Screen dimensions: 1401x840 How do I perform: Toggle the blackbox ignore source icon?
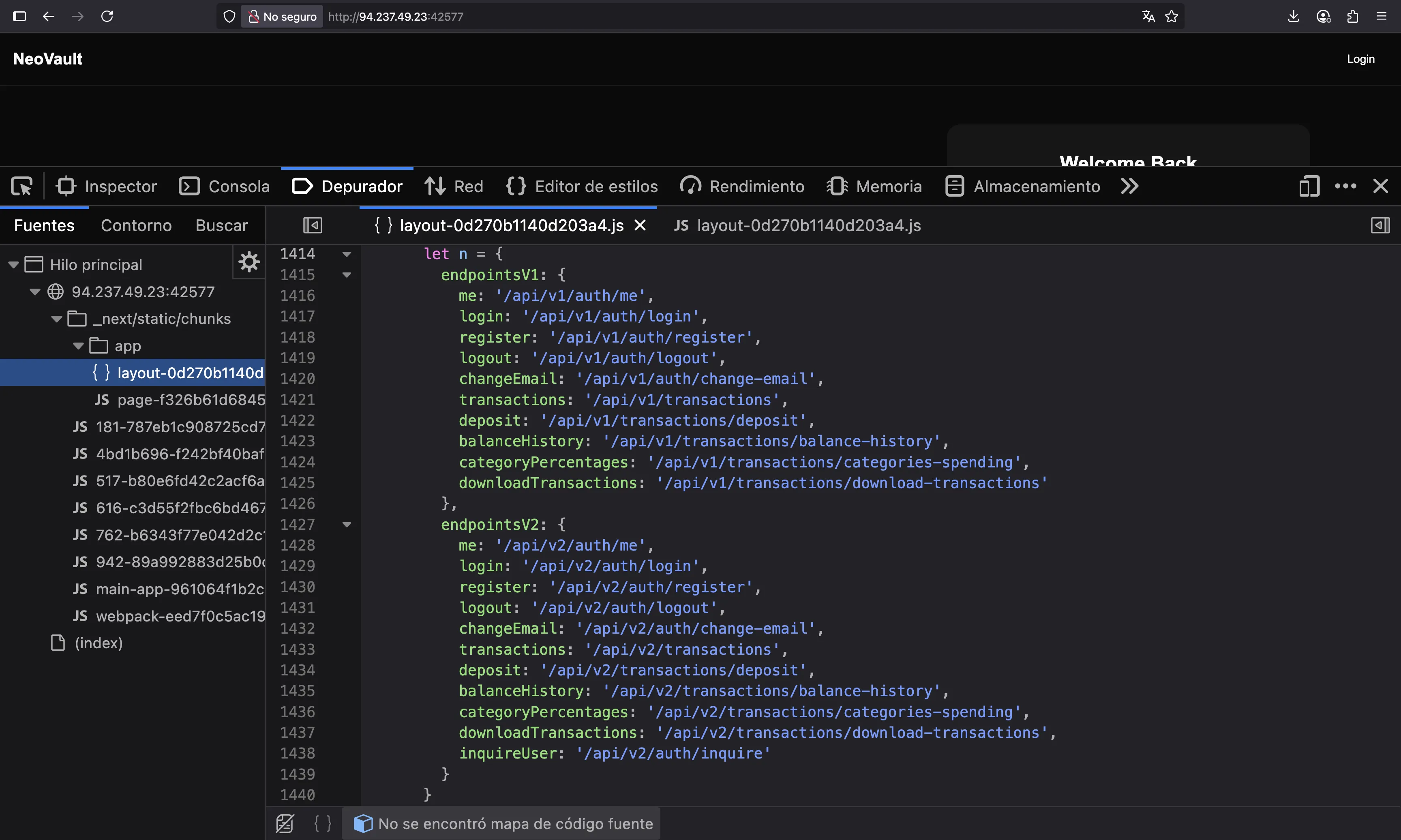(x=285, y=824)
